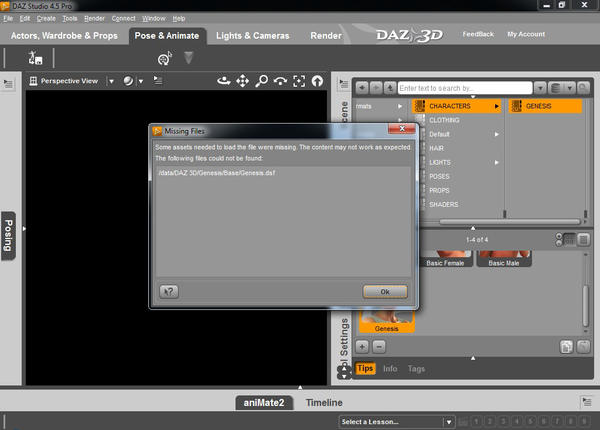
Task: Switch to the Info tab
Action: (390, 369)
